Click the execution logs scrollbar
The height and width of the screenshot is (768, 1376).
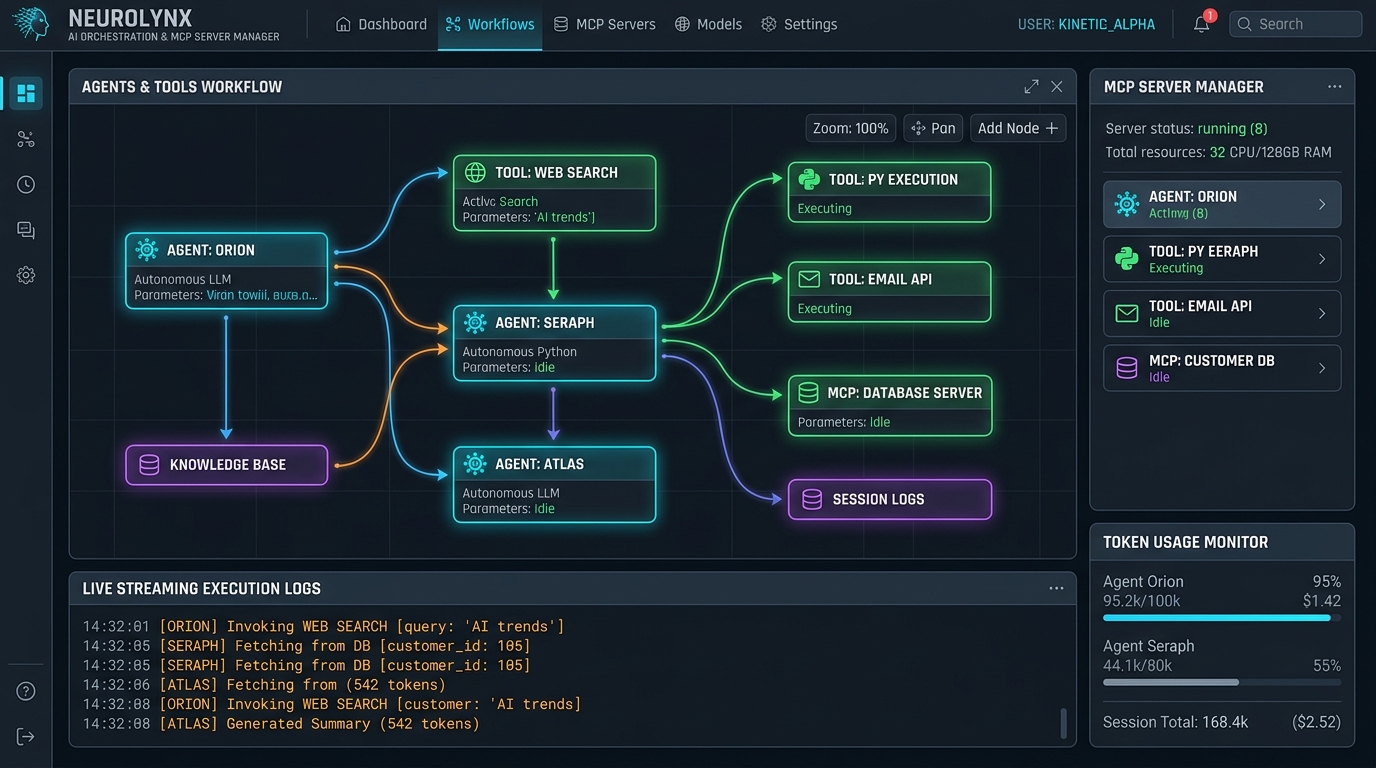tap(1063, 723)
